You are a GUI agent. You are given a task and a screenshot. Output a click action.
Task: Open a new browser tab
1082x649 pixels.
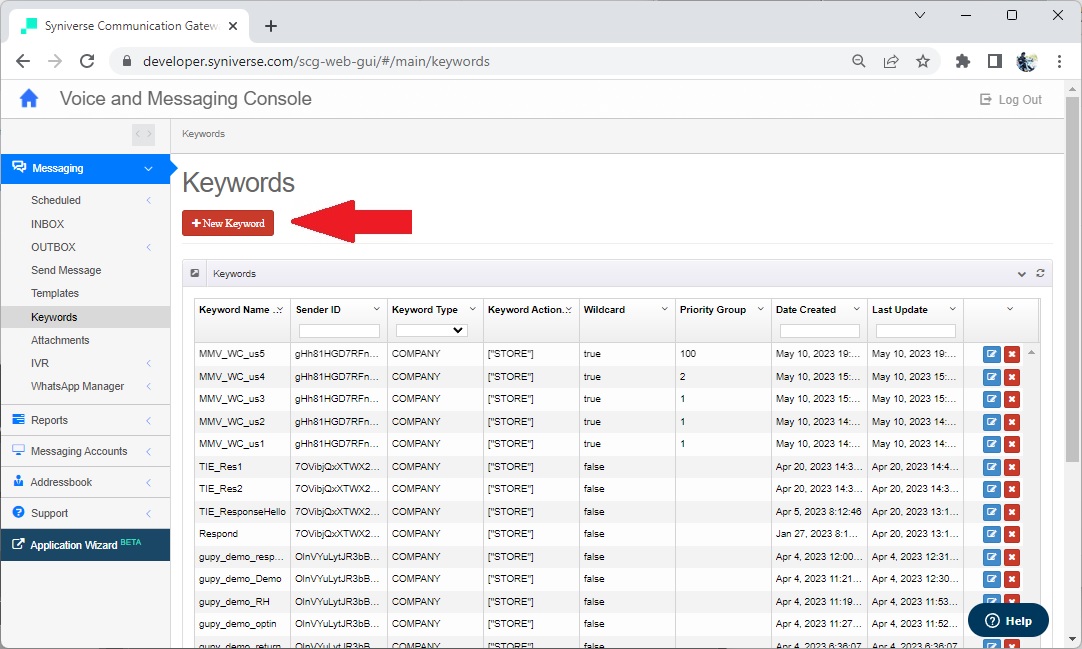[x=270, y=26]
